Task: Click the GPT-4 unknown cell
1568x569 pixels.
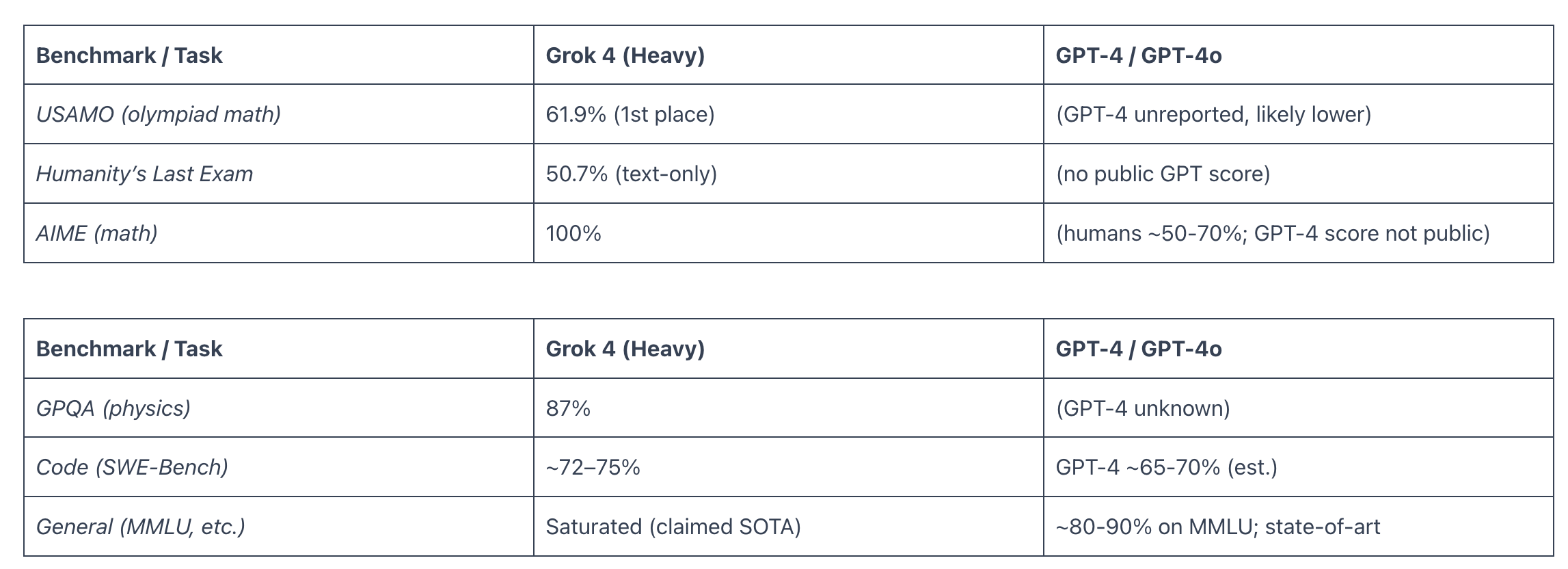Action: pyautogui.click(x=1299, y=408)
